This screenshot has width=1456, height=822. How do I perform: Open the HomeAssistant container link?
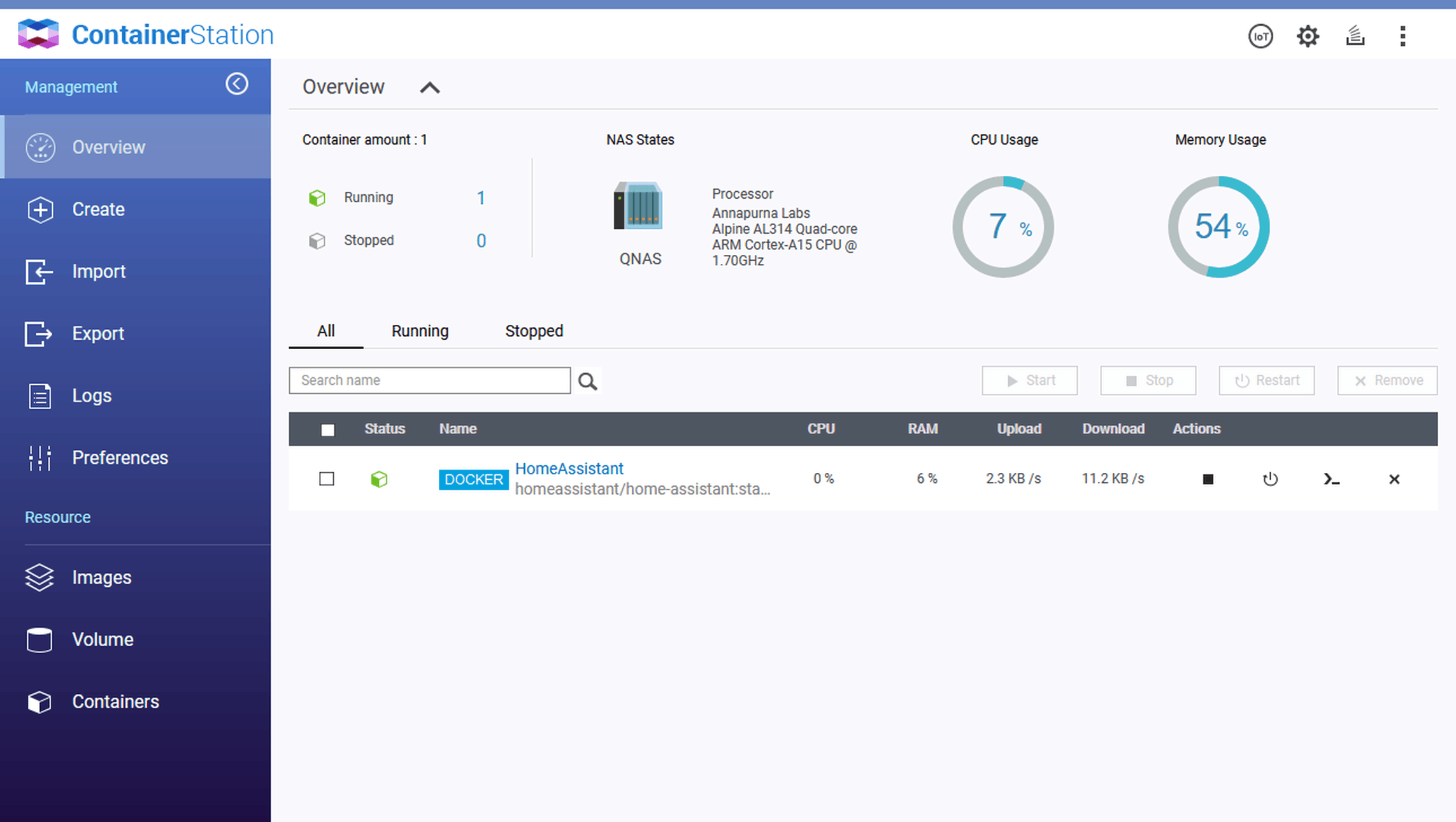[x=569, y=468]
